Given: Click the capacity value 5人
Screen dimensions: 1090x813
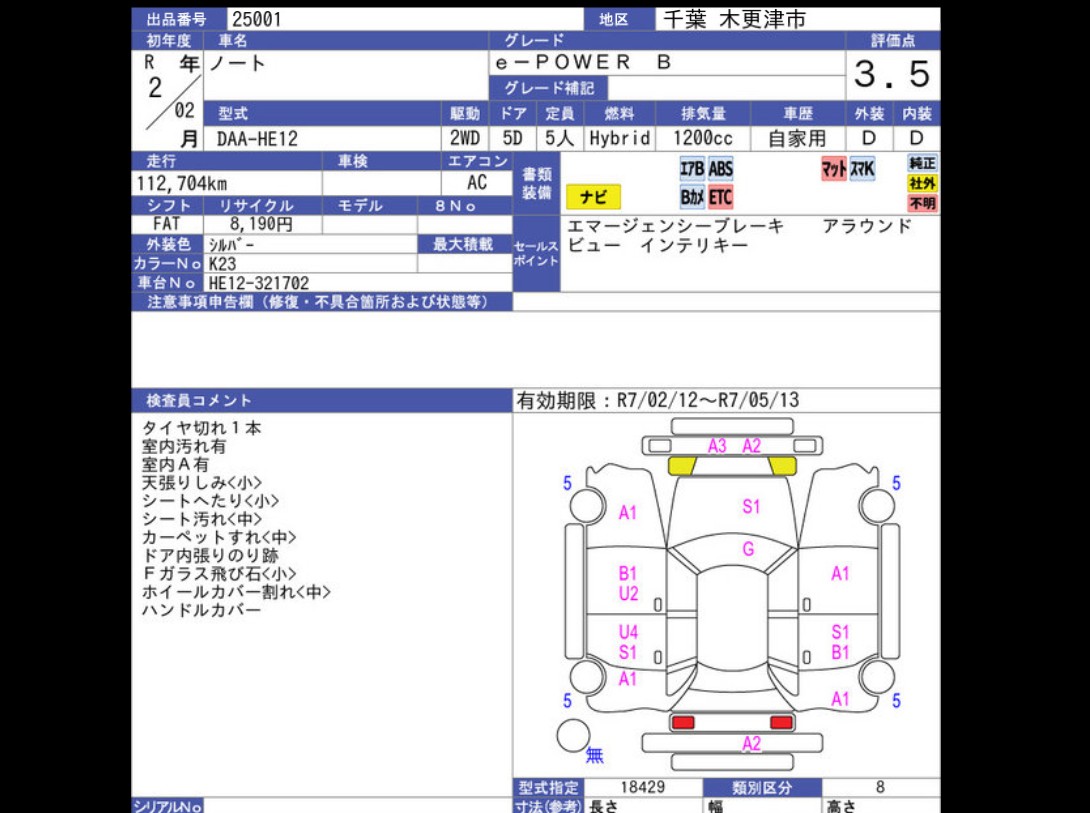Looking at the screenshot, I should pos(559,138).
